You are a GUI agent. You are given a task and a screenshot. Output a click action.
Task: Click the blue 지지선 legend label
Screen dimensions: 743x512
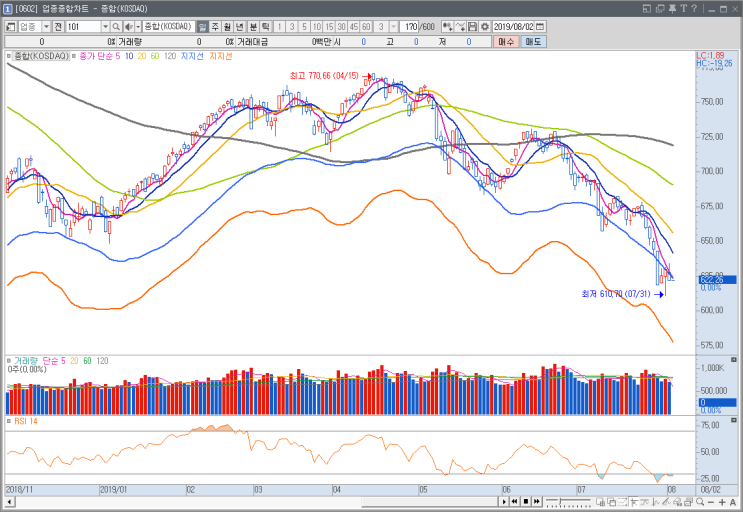192,56
